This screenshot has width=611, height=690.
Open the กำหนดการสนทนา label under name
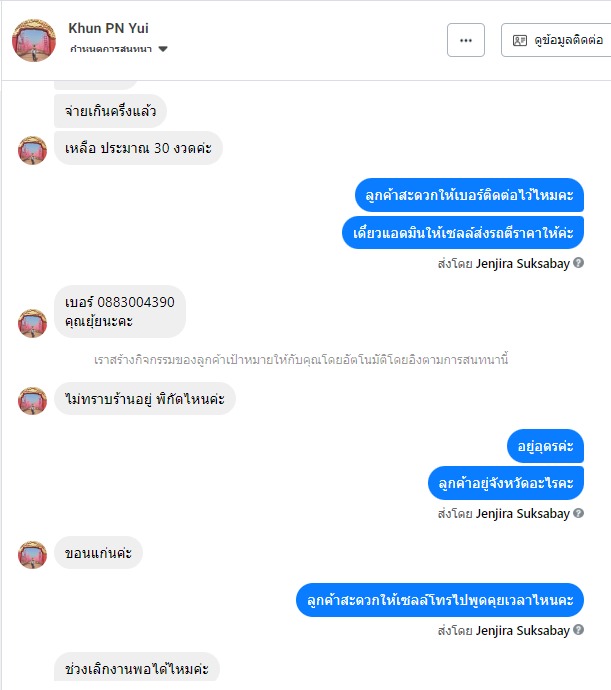[x=111, y=49]
